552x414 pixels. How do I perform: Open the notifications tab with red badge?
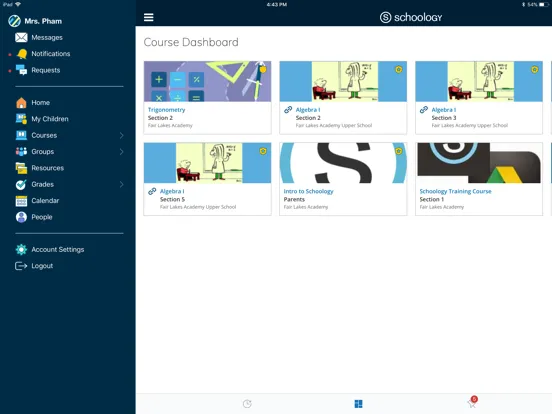click(x=472, y=402)
